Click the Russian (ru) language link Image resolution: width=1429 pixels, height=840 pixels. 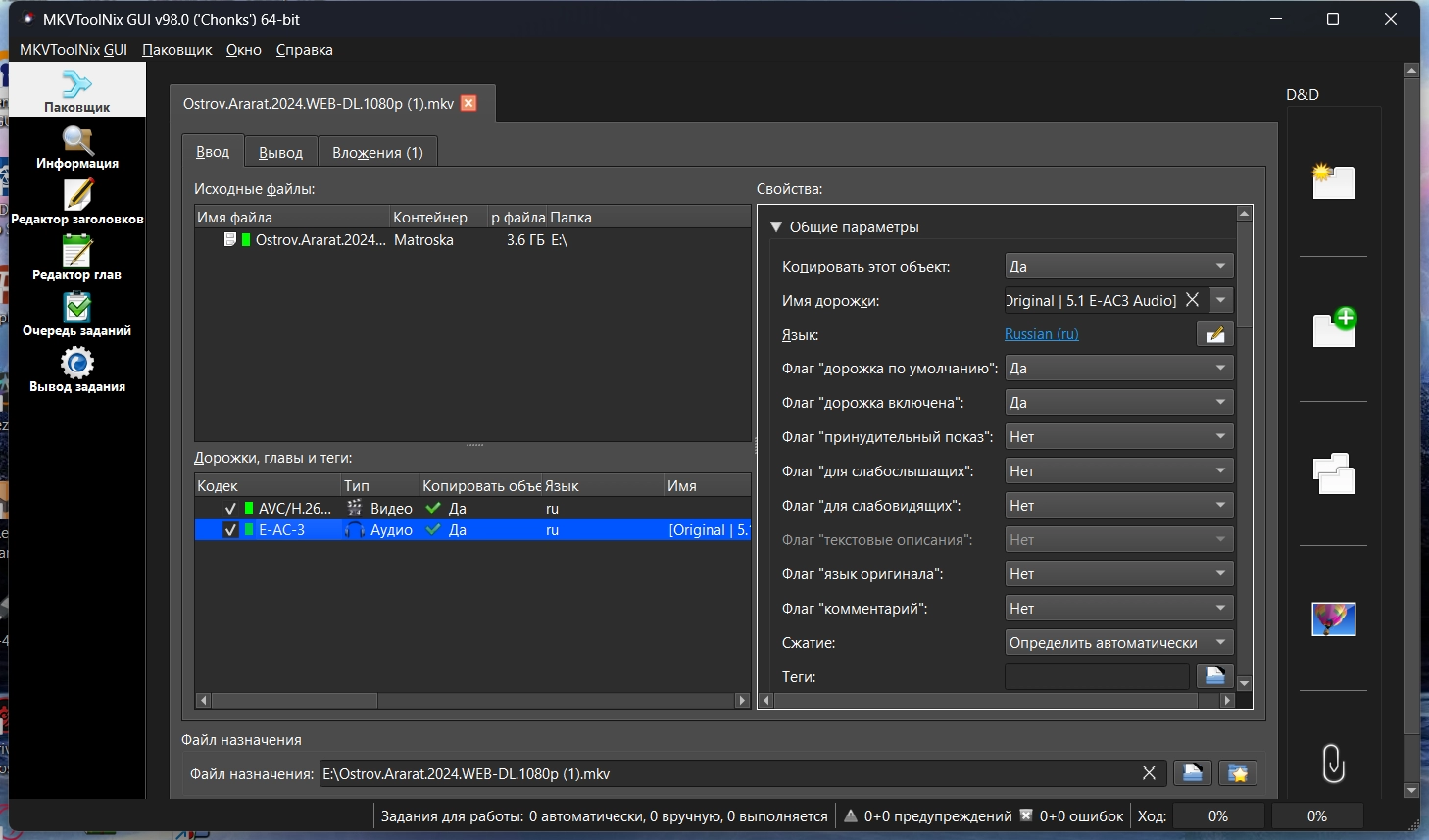(x=1041, y=334)
